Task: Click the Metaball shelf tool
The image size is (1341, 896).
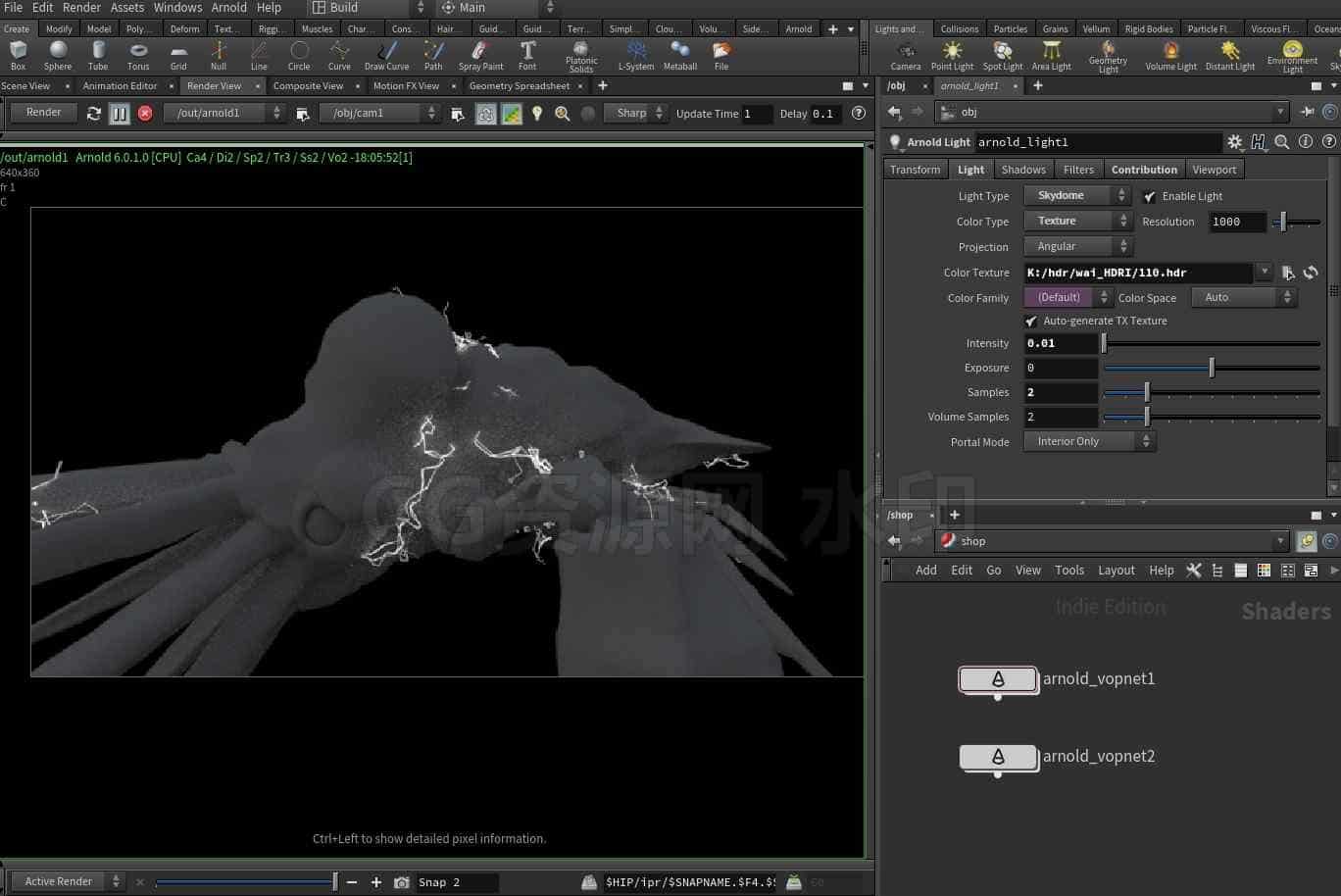Action: (x=679, y=55)
